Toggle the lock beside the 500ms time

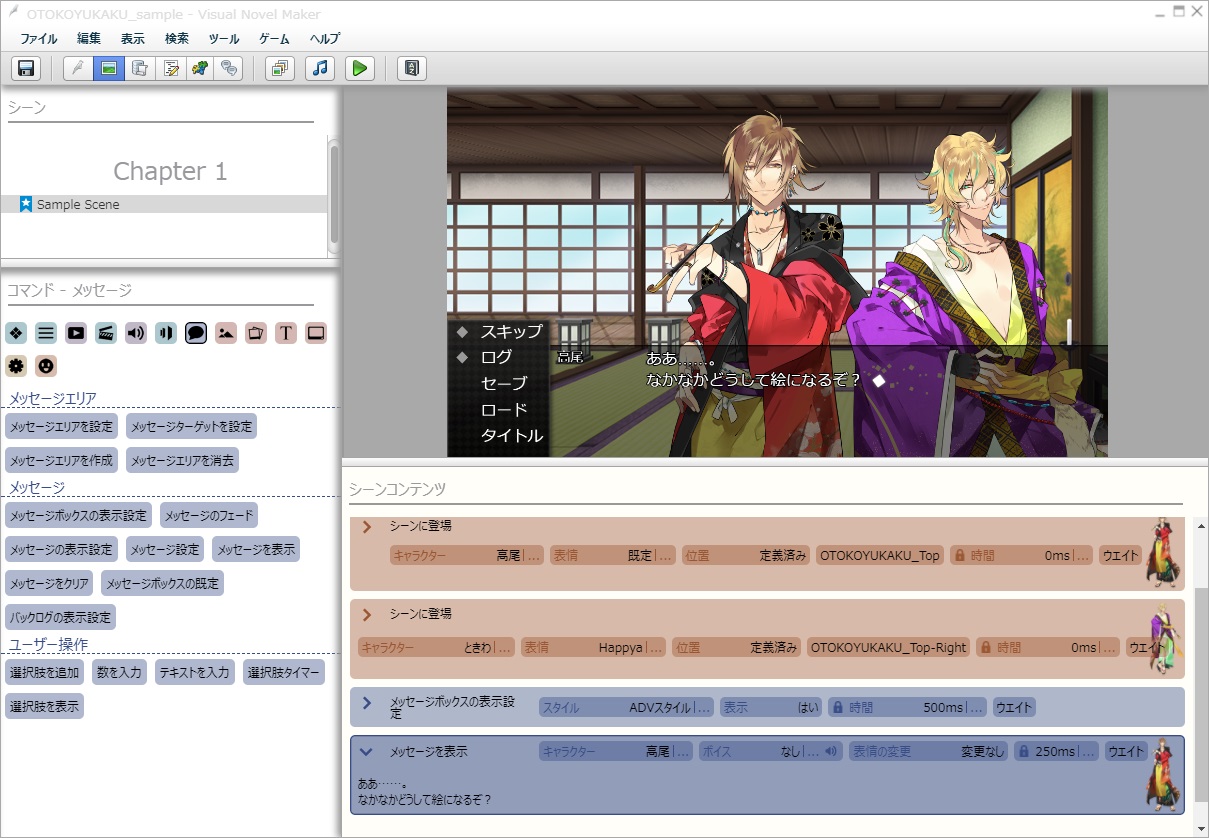point(836,707)
